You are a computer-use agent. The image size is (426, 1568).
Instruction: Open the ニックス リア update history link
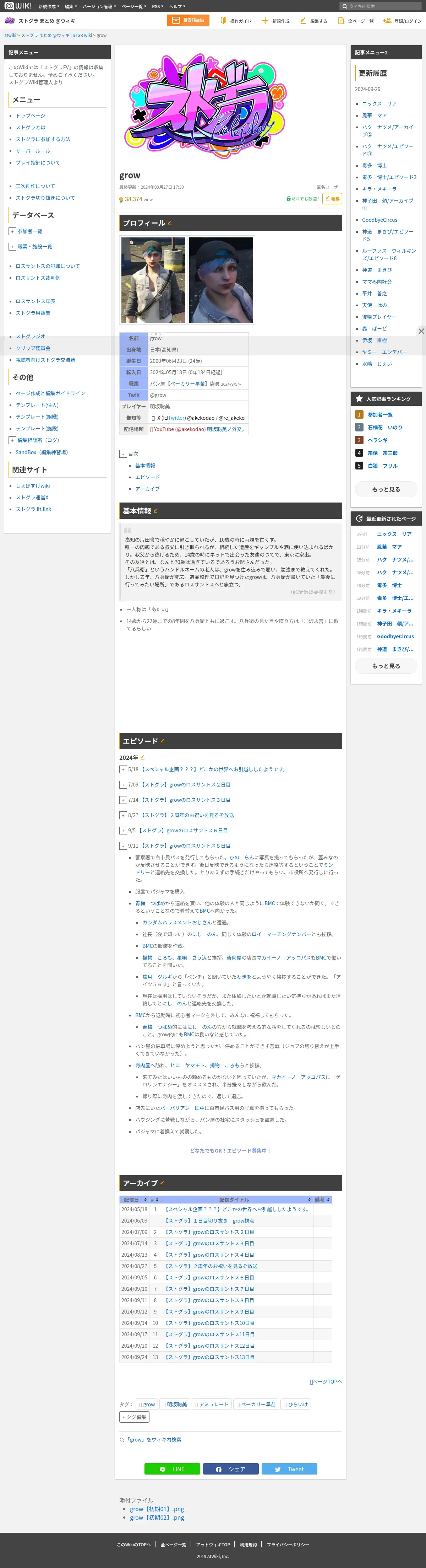pyautogui.click(x=379, y=103)
